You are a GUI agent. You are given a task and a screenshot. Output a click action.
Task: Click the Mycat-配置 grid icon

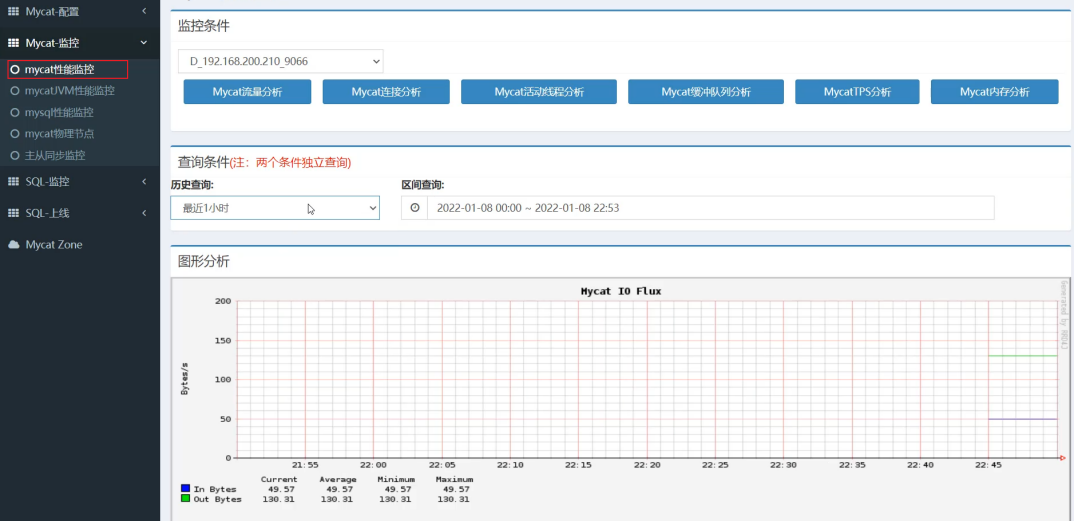pyautogui.click(x=13, y=11)
